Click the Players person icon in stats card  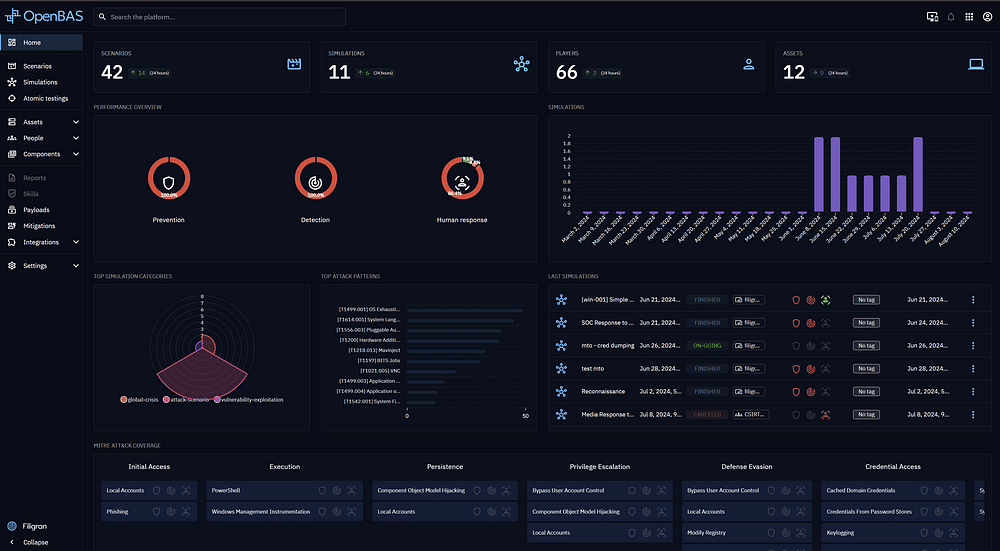[x=748, y=64]
